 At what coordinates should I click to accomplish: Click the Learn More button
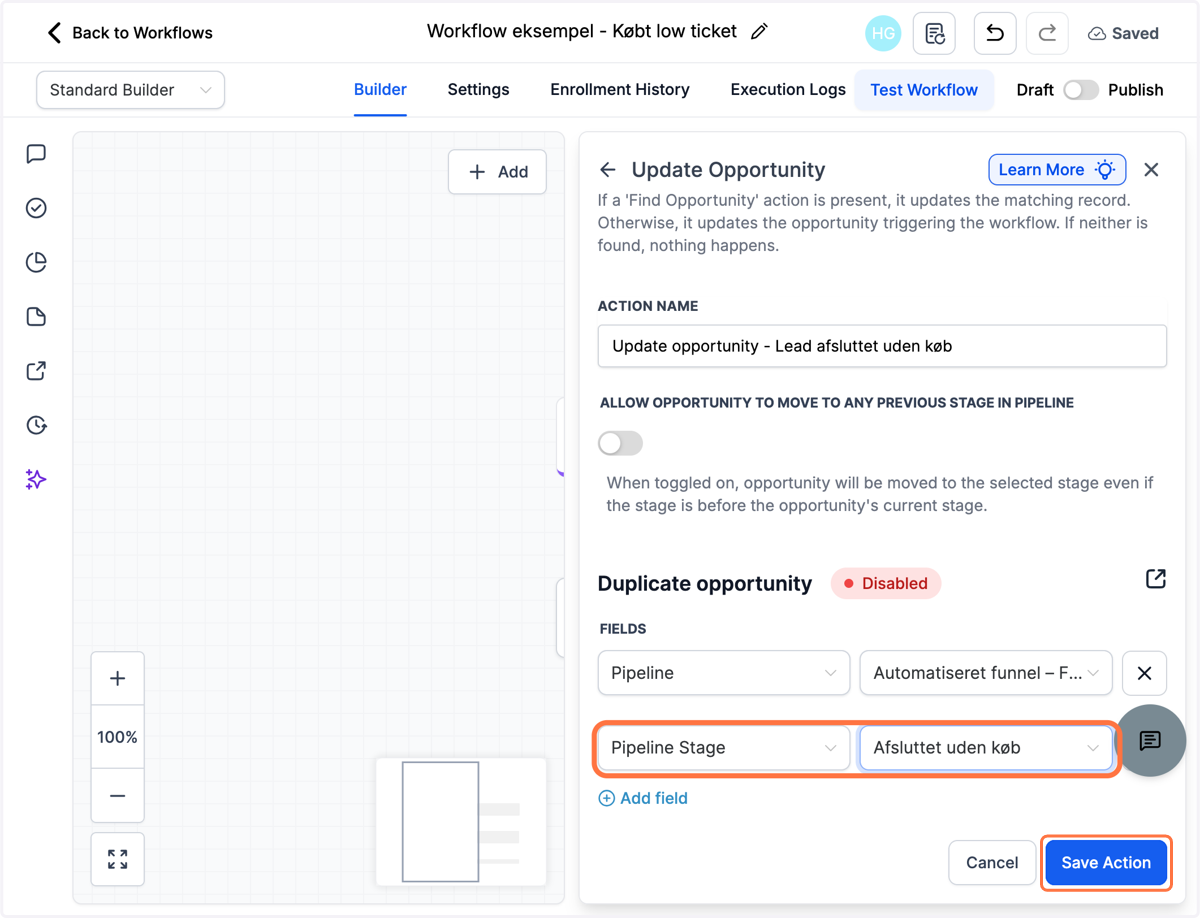1057,170
